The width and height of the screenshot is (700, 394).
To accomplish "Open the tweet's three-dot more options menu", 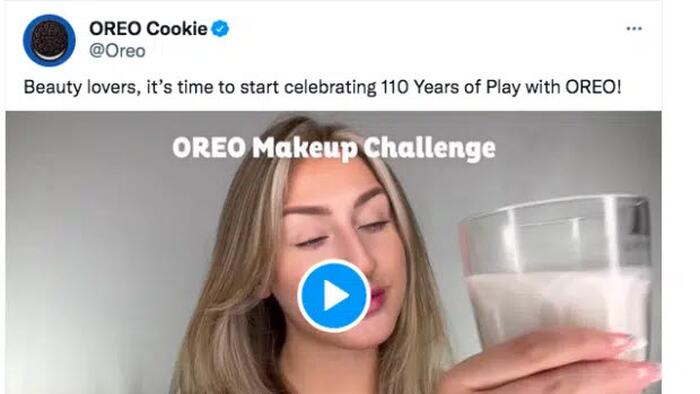I will [x=634, y=29].
